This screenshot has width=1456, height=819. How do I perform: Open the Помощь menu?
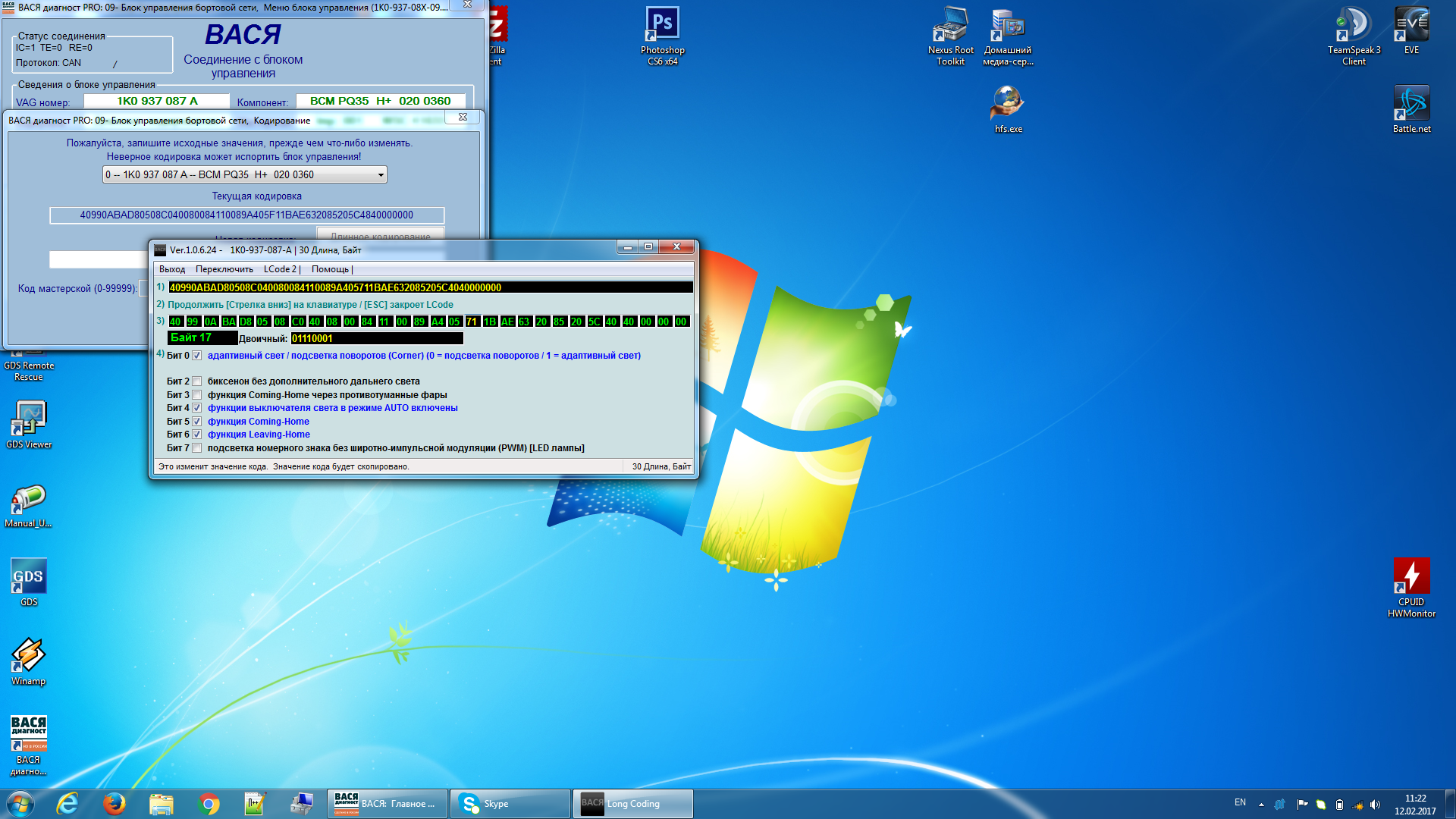point(330,269)
